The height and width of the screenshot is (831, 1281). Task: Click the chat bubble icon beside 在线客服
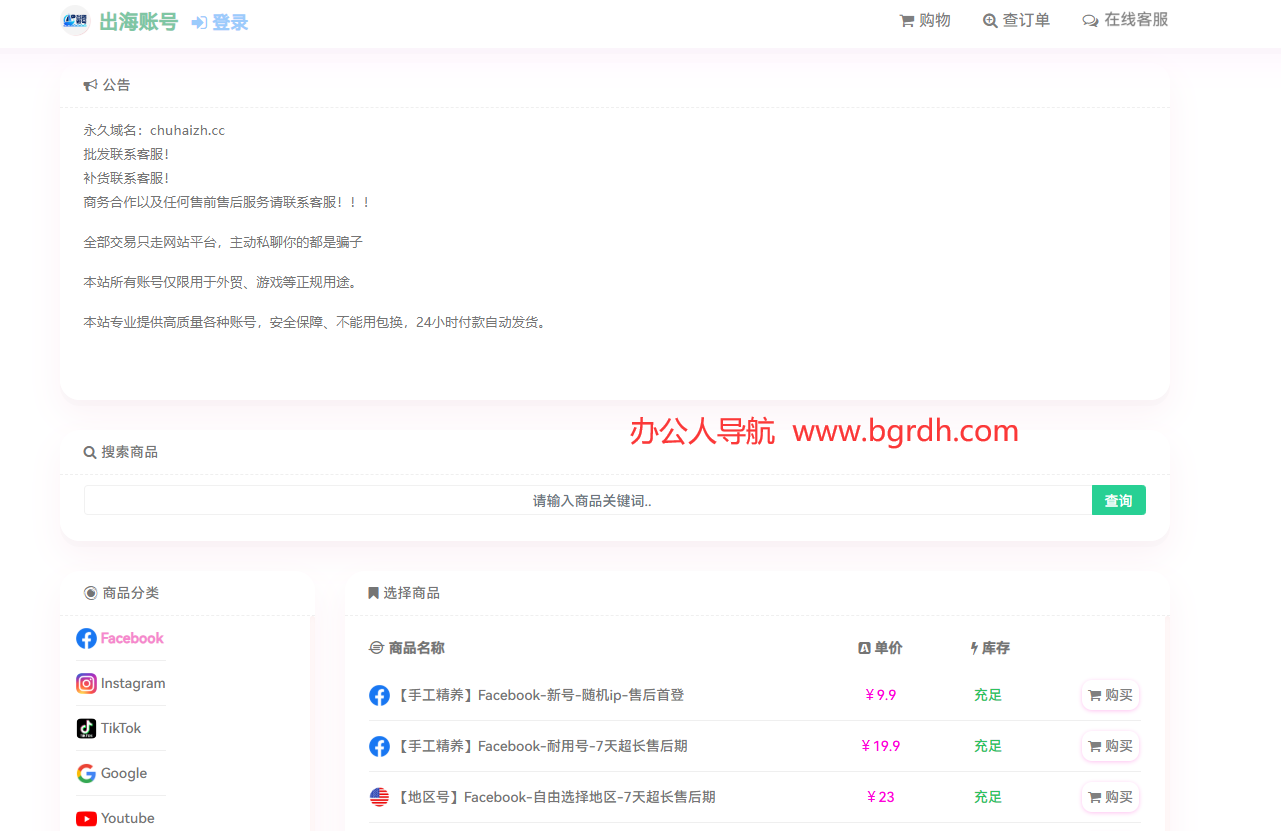[1090, 20]
